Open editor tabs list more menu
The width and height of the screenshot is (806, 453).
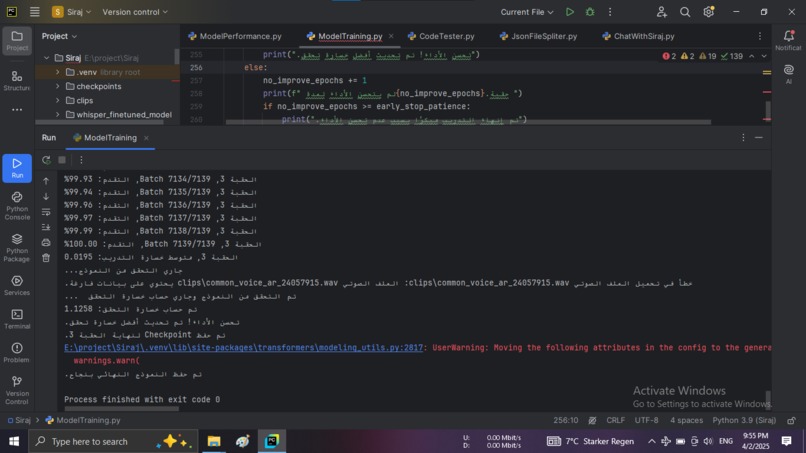point(760,36)
